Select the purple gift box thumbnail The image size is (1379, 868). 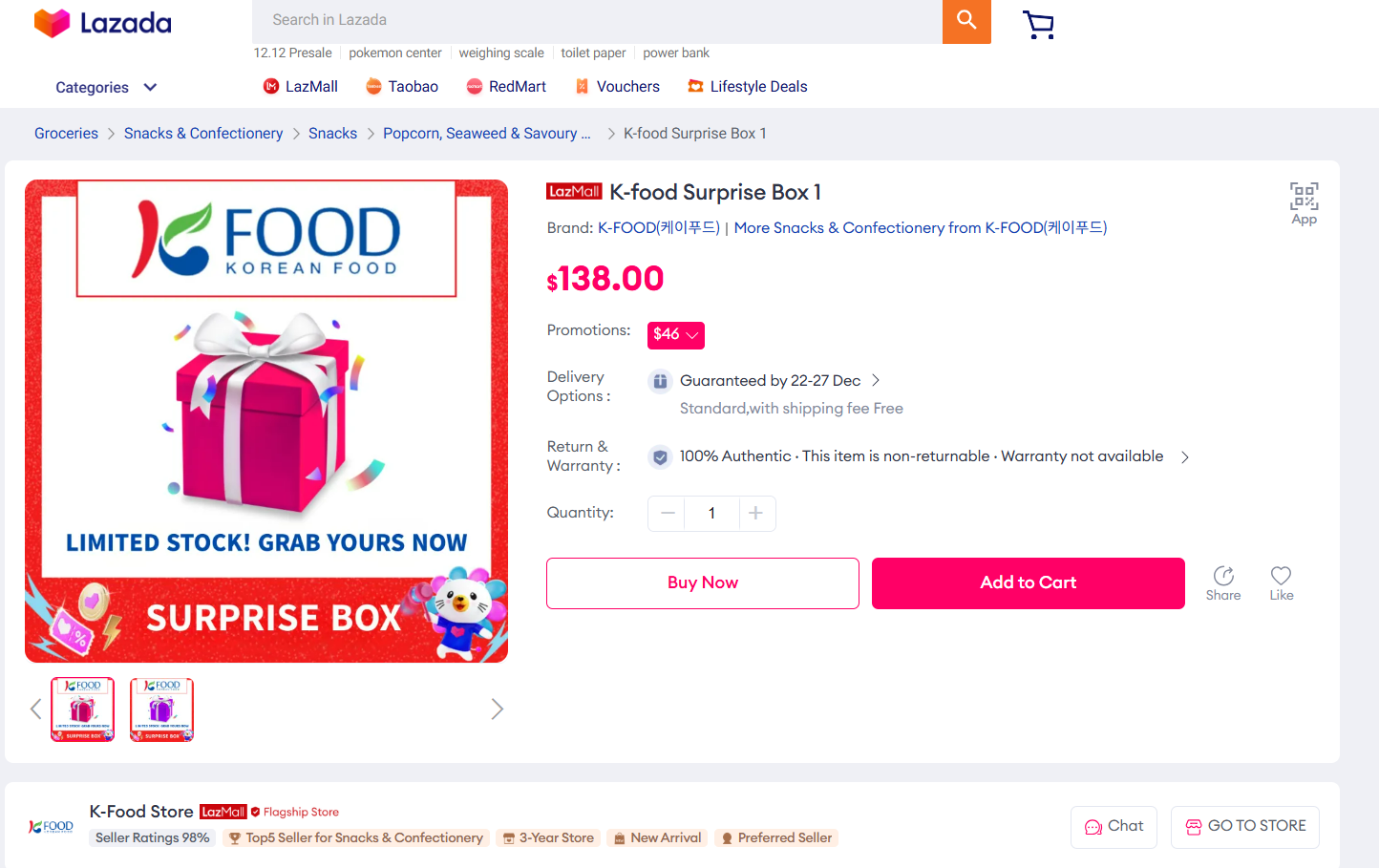pyautogui.click(x=161, y=709)
